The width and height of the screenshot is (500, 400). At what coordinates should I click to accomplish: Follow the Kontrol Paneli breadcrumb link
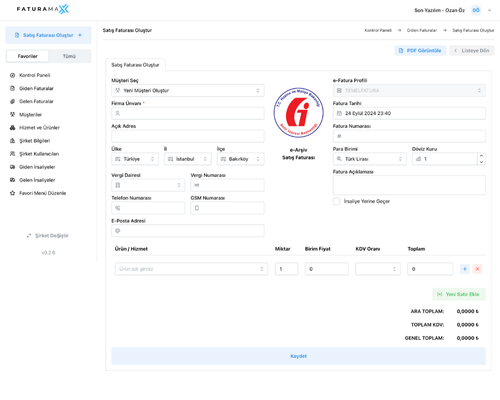pos(378,30)
